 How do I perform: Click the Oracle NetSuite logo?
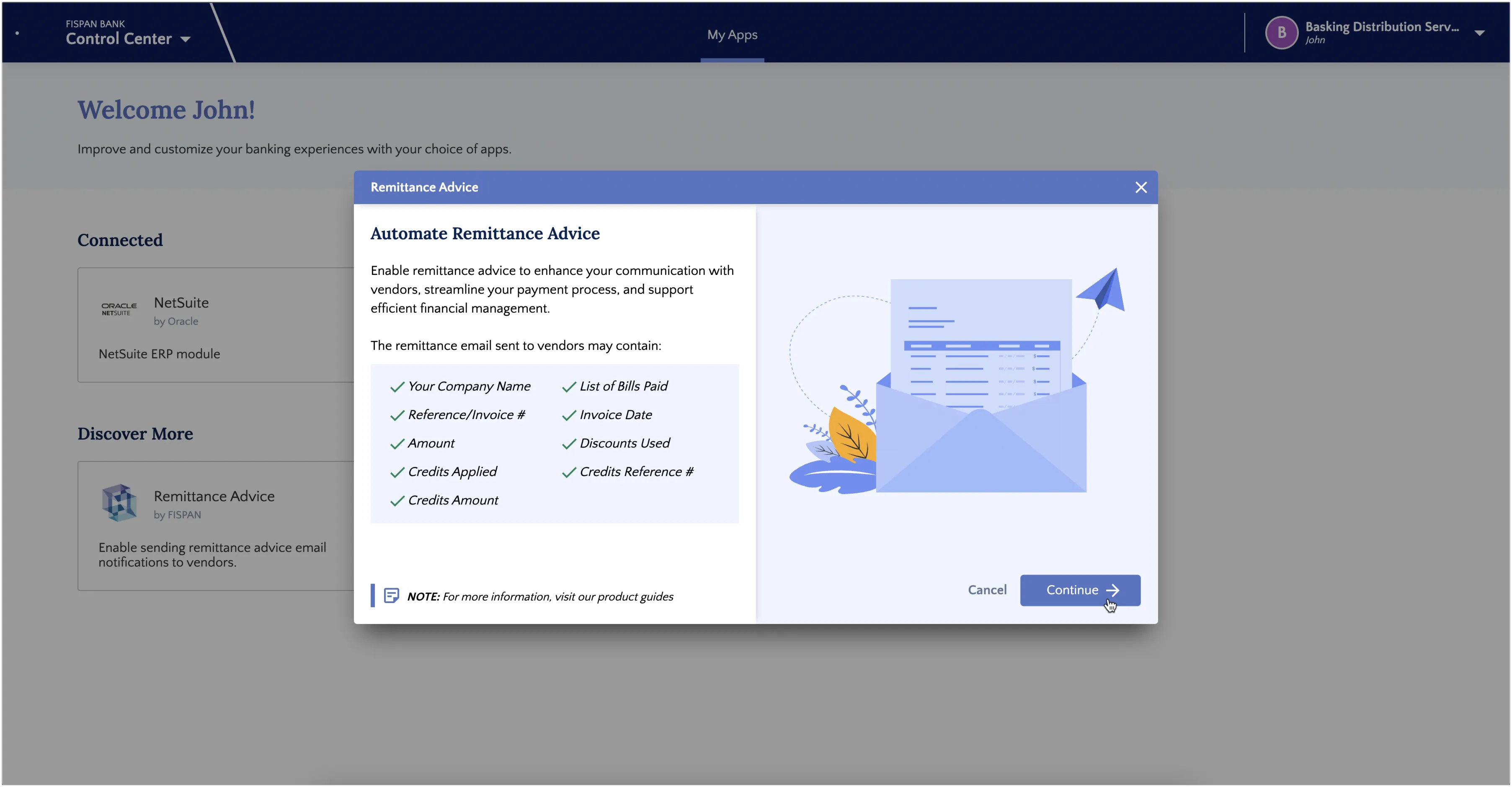pos(119,309)
